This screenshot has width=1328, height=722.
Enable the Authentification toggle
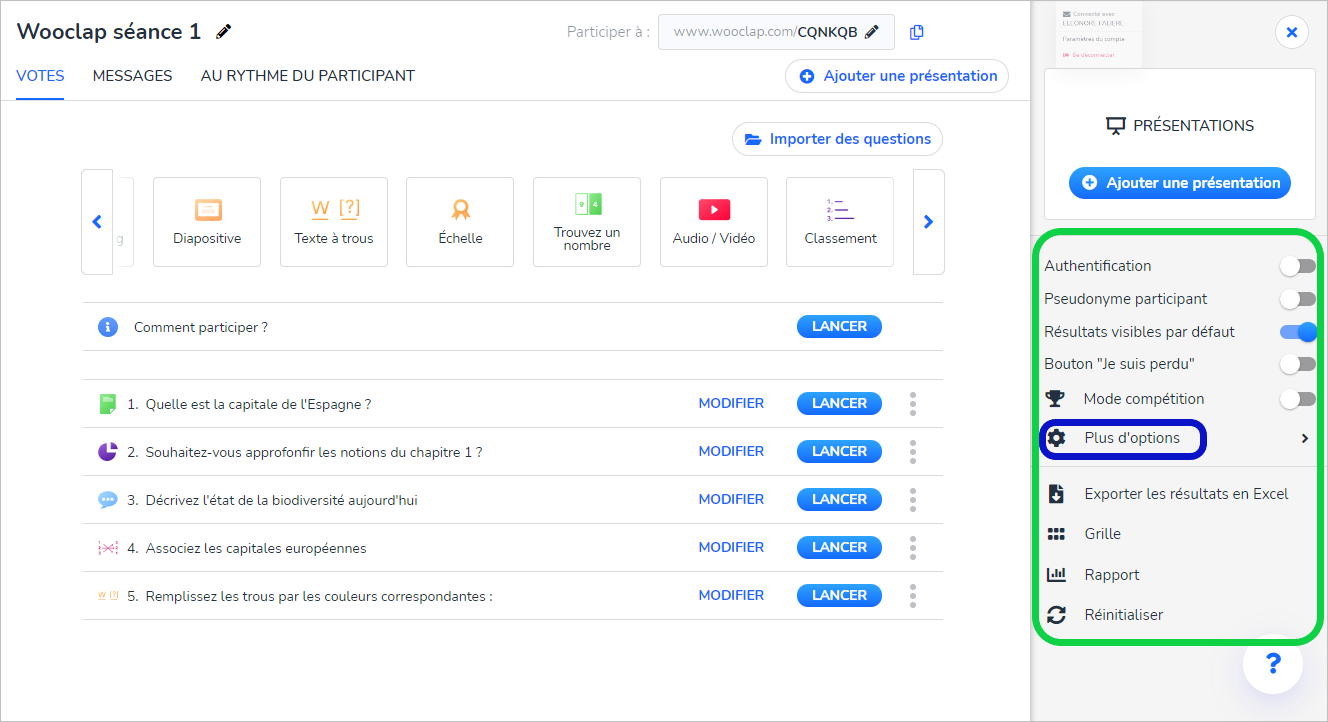pyautogui.click(x=1298, y=266)
